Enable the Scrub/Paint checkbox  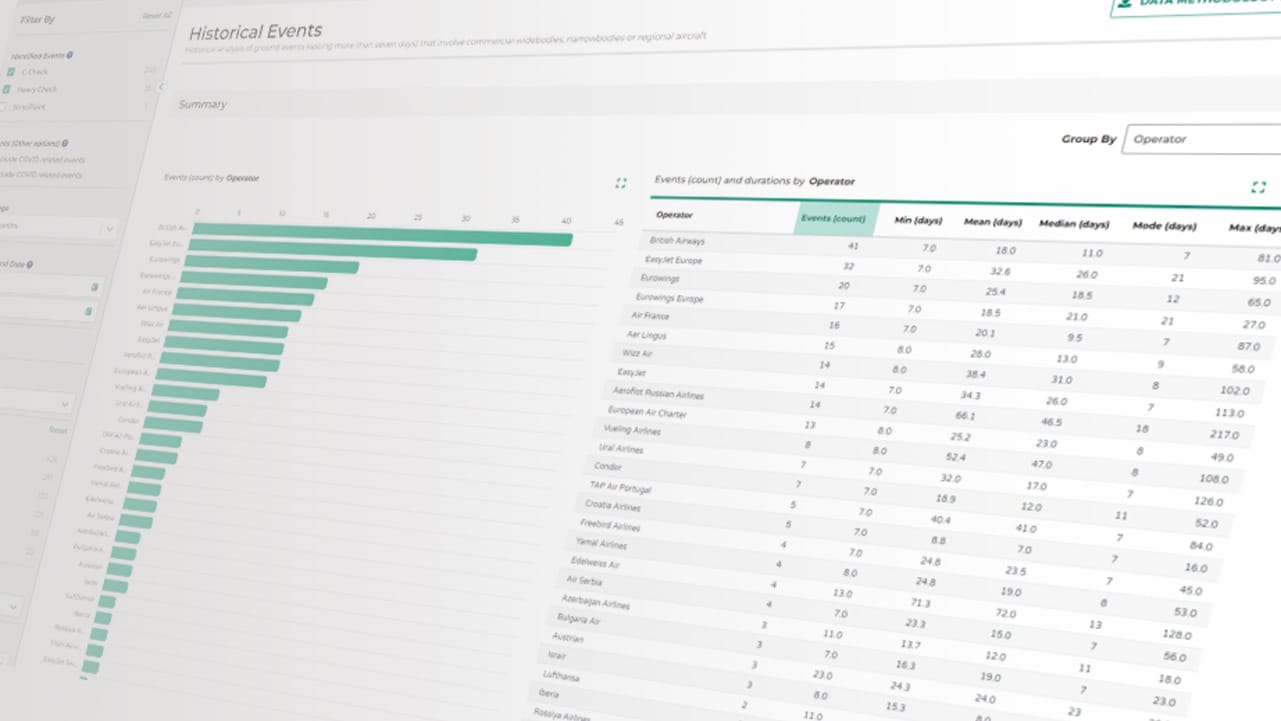coord(4,107)
